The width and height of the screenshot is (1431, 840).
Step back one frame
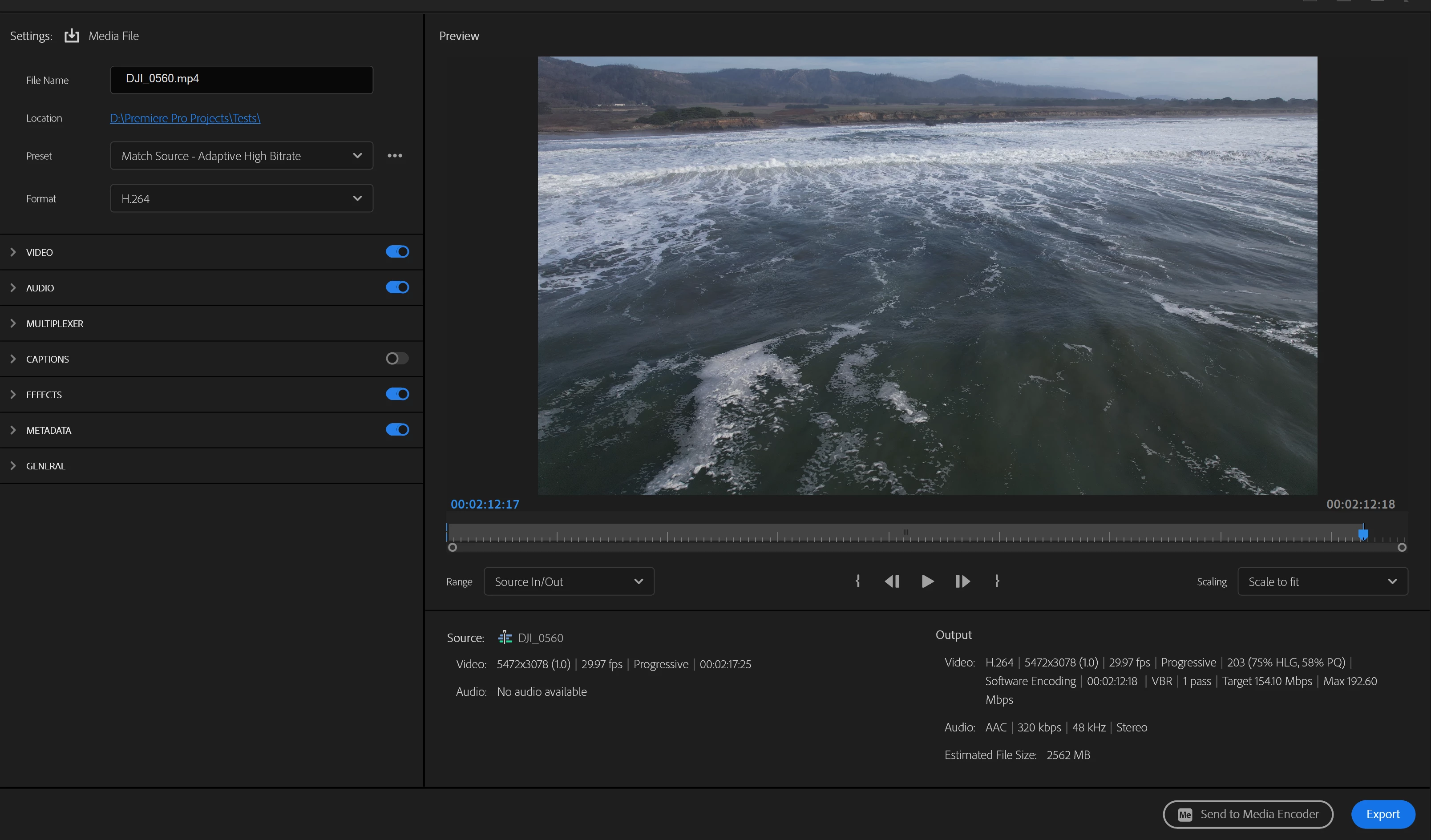[892, 581]
